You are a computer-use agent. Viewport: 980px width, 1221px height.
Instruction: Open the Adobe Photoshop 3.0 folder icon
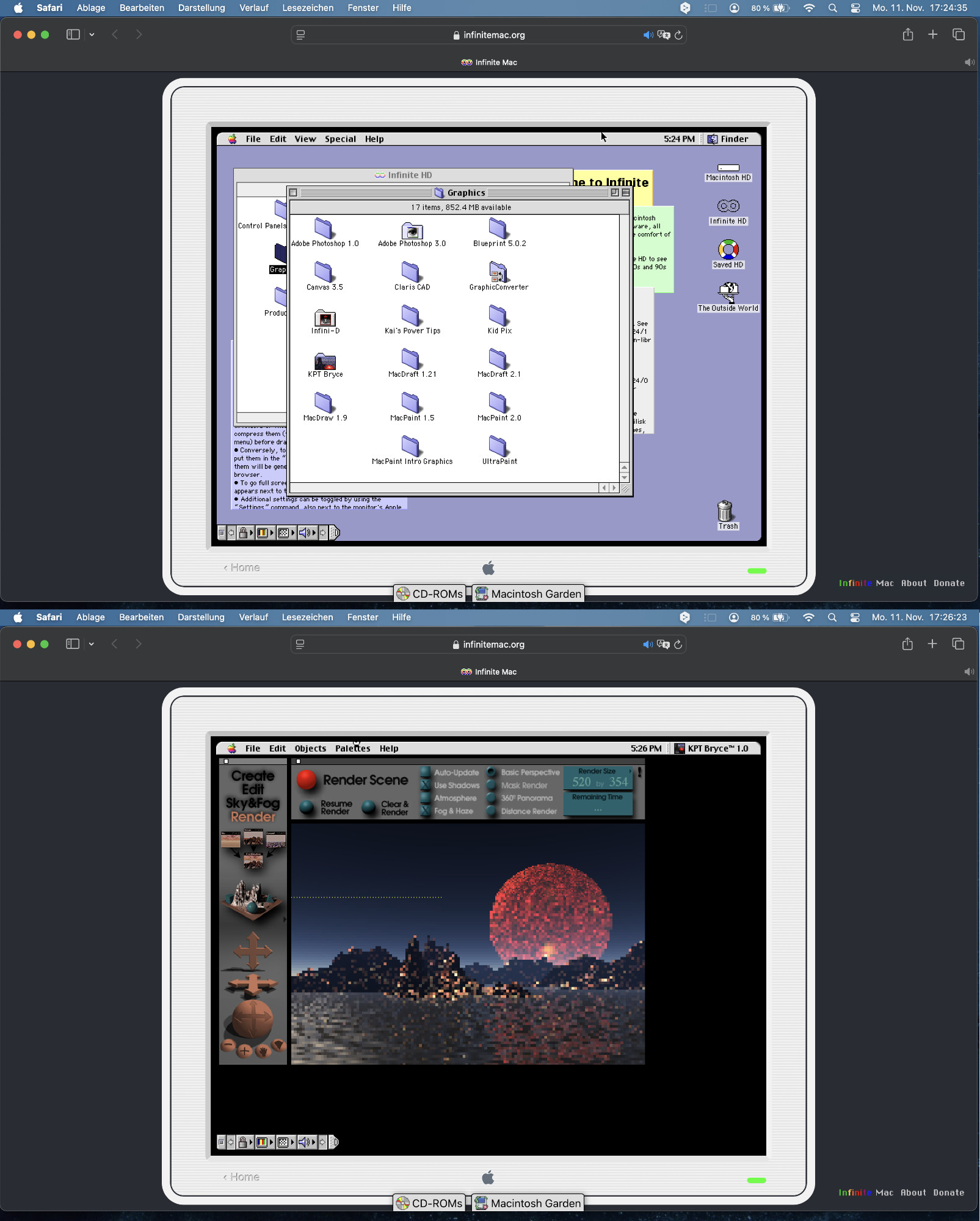tap(412, 230)
